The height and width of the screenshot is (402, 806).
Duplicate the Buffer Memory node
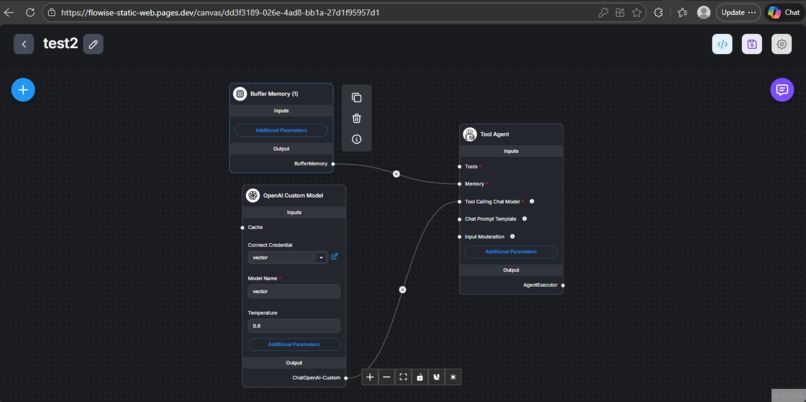click(357, 98)
